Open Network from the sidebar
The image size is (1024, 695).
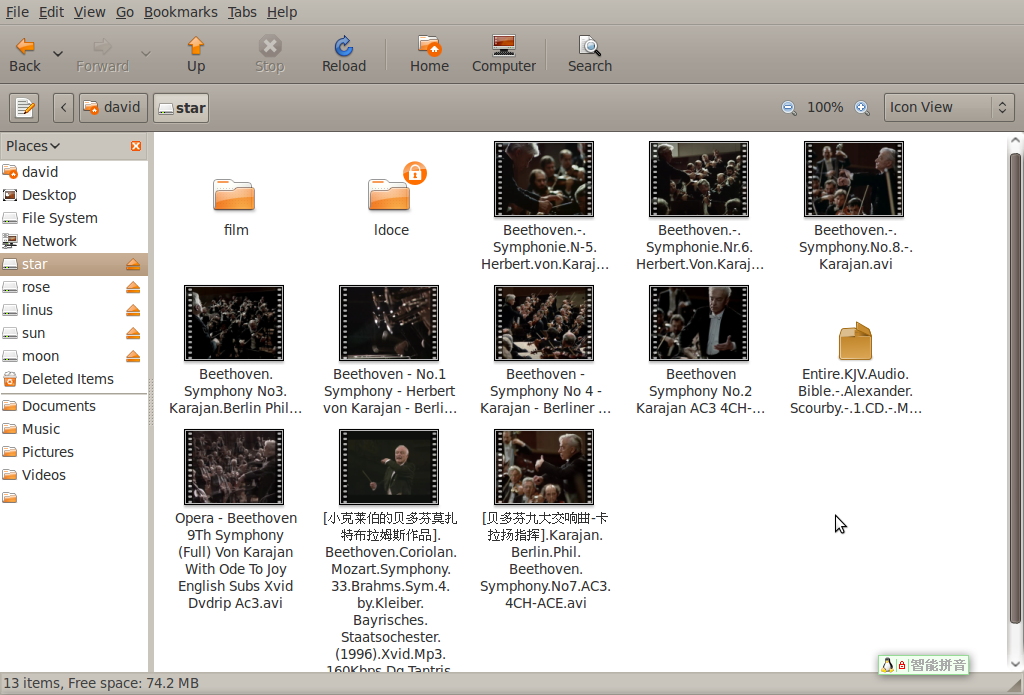coord(74,241)
